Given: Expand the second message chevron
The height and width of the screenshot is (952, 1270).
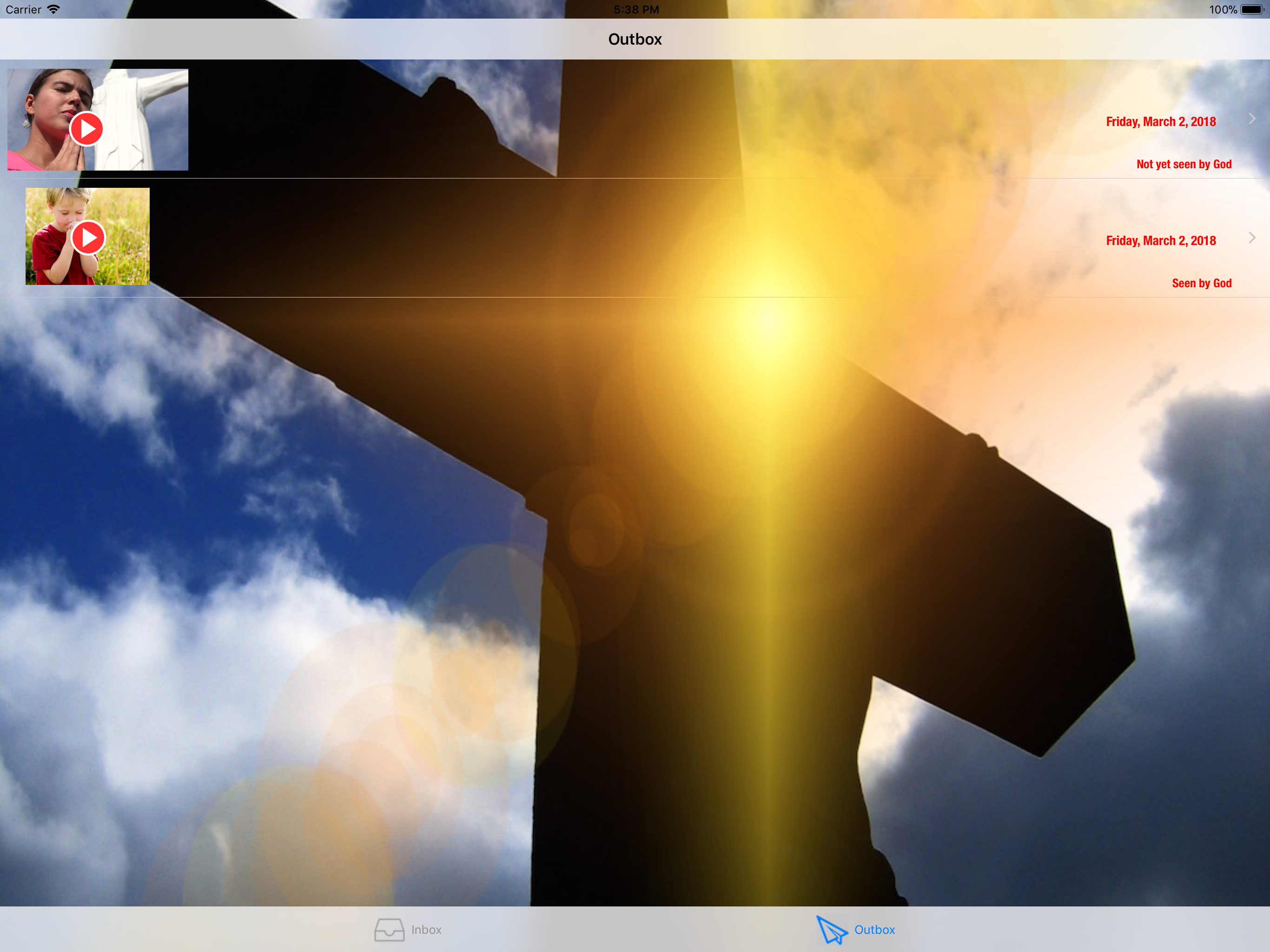Looking at the screenshot, I should pos(1251,238).
